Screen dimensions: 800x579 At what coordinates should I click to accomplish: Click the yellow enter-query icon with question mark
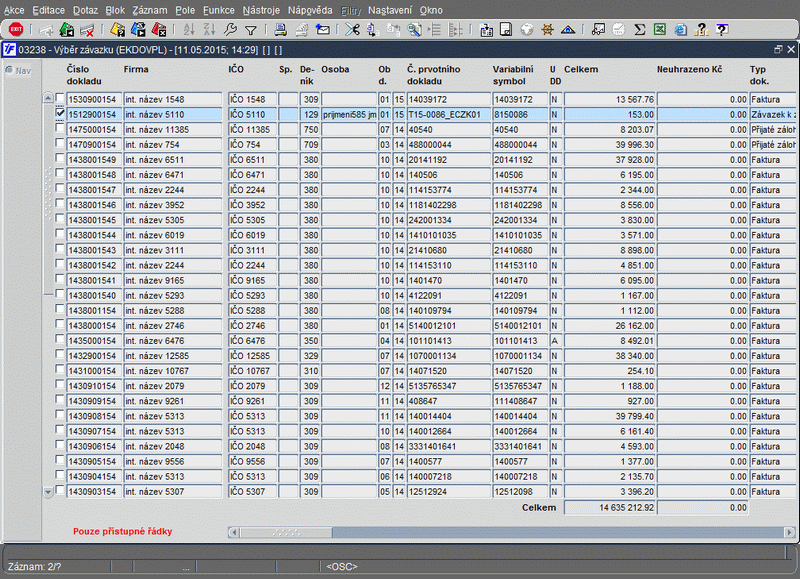click(x=117, y=30)
